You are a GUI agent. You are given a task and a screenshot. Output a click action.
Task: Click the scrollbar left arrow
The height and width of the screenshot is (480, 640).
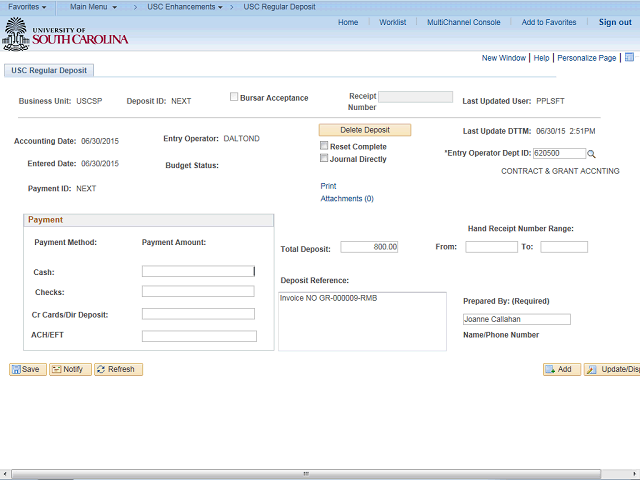[x=4, y=474]
